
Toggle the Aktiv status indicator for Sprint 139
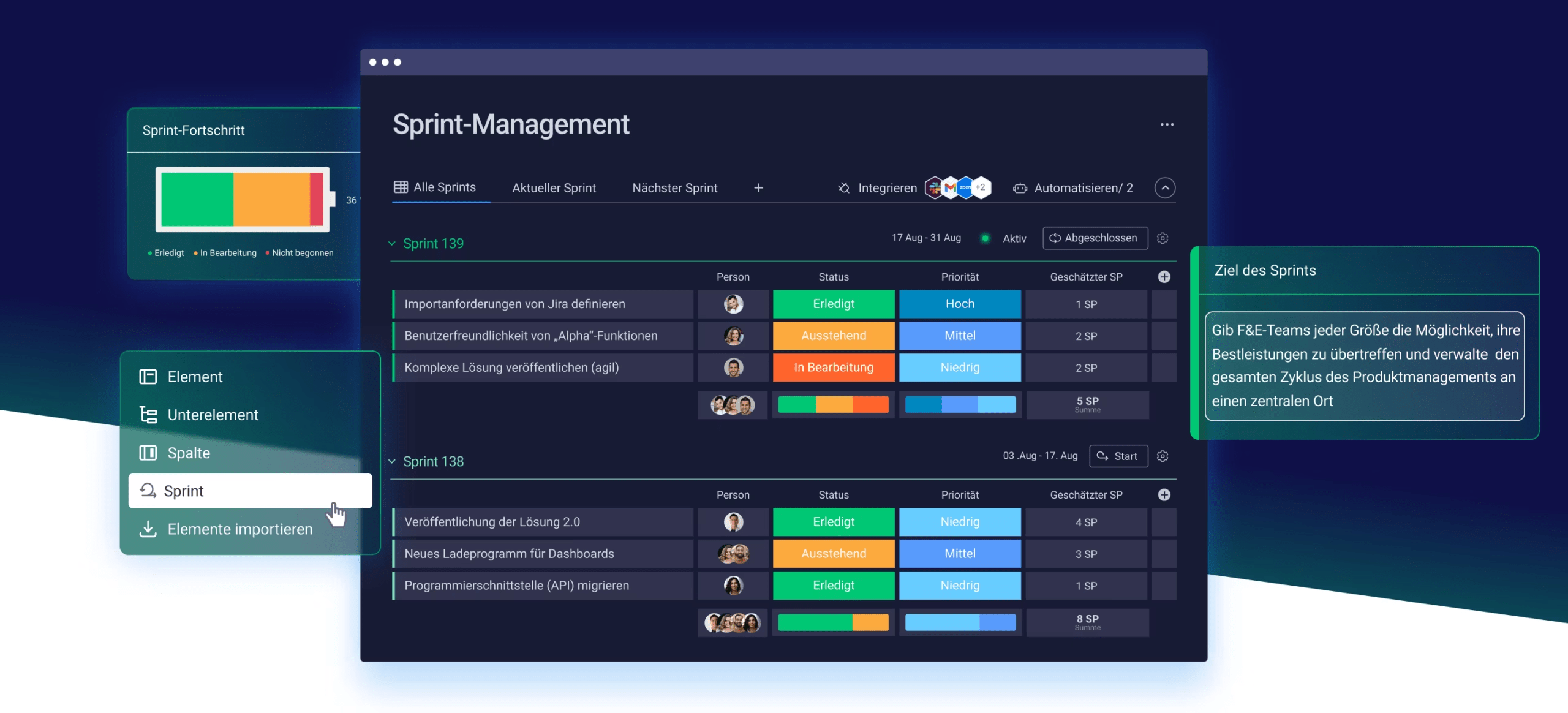[986, 239]
